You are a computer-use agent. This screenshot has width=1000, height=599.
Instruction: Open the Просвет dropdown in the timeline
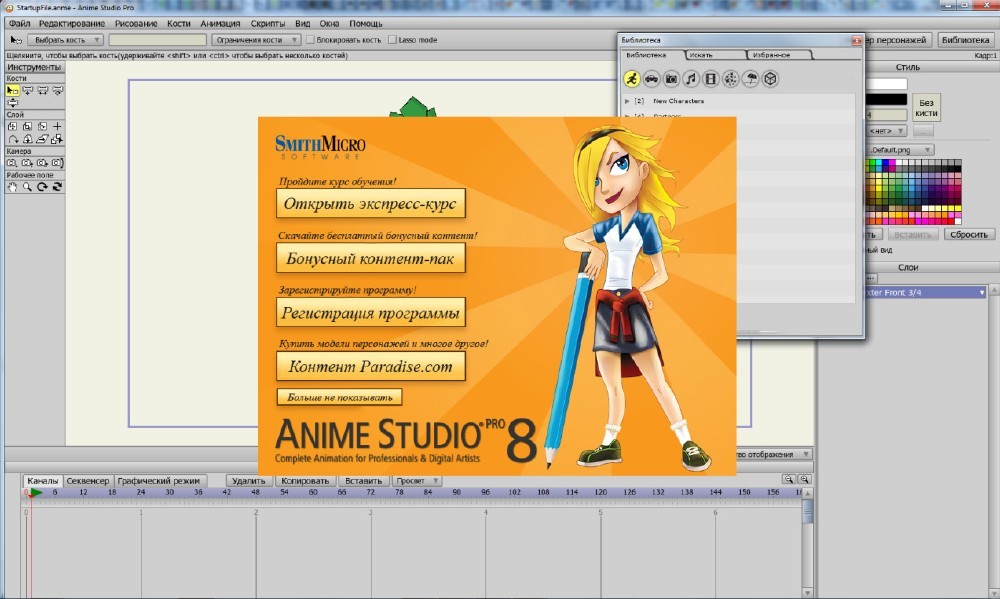416,481
